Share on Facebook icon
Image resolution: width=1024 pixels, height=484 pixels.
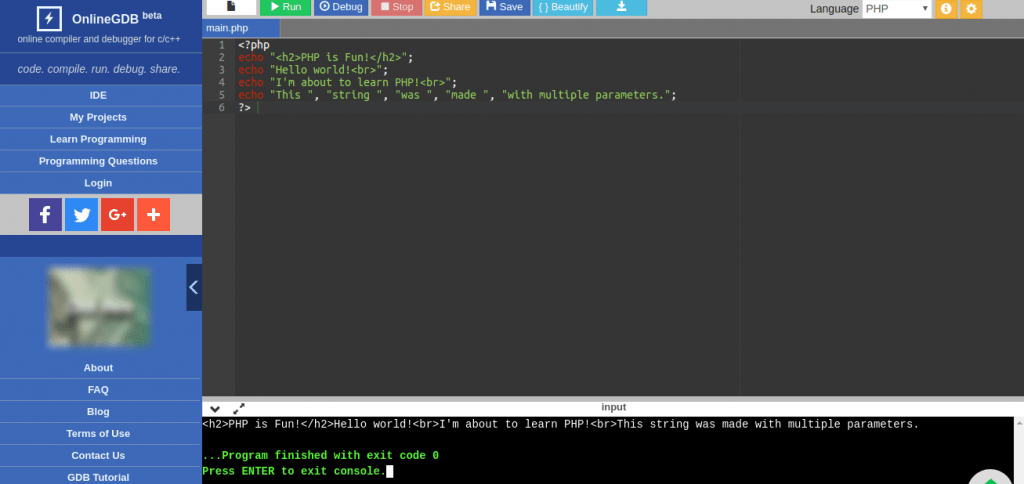pyautogui.click(x=45, y=215)
